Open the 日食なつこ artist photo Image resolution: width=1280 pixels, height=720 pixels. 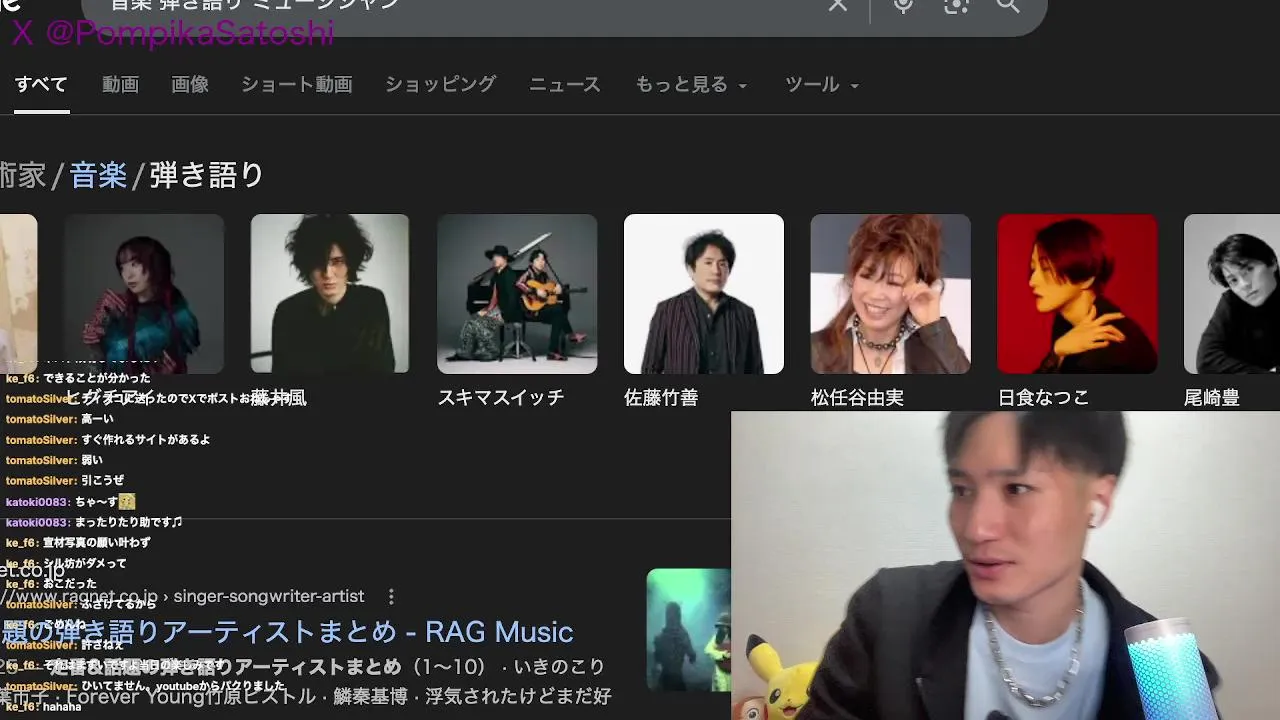1077,294
